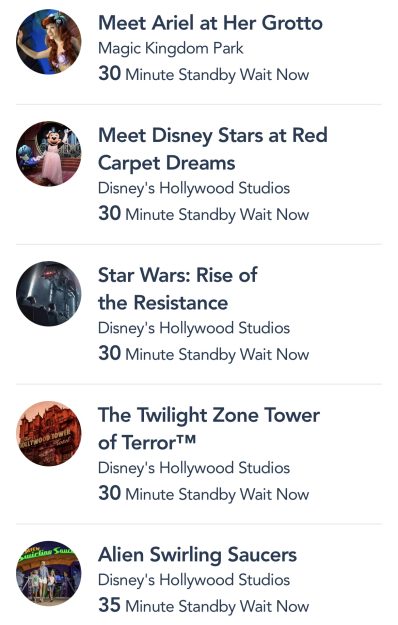
Task: Click Rise of the Resistance wait time
Action: 204,354
